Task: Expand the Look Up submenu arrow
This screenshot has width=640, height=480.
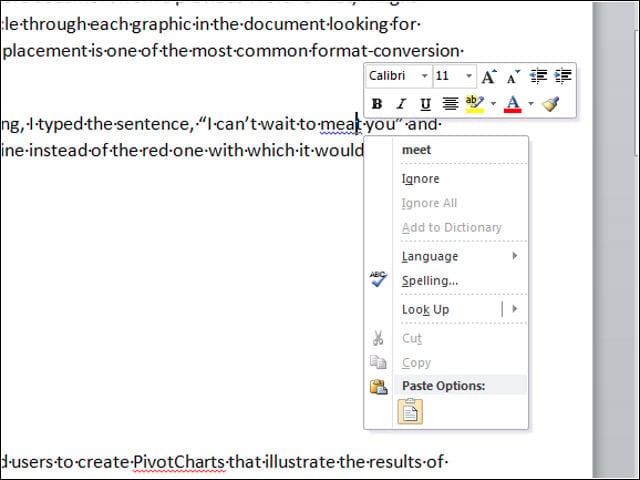Action: pyautogui.click(x=515, y=309)
